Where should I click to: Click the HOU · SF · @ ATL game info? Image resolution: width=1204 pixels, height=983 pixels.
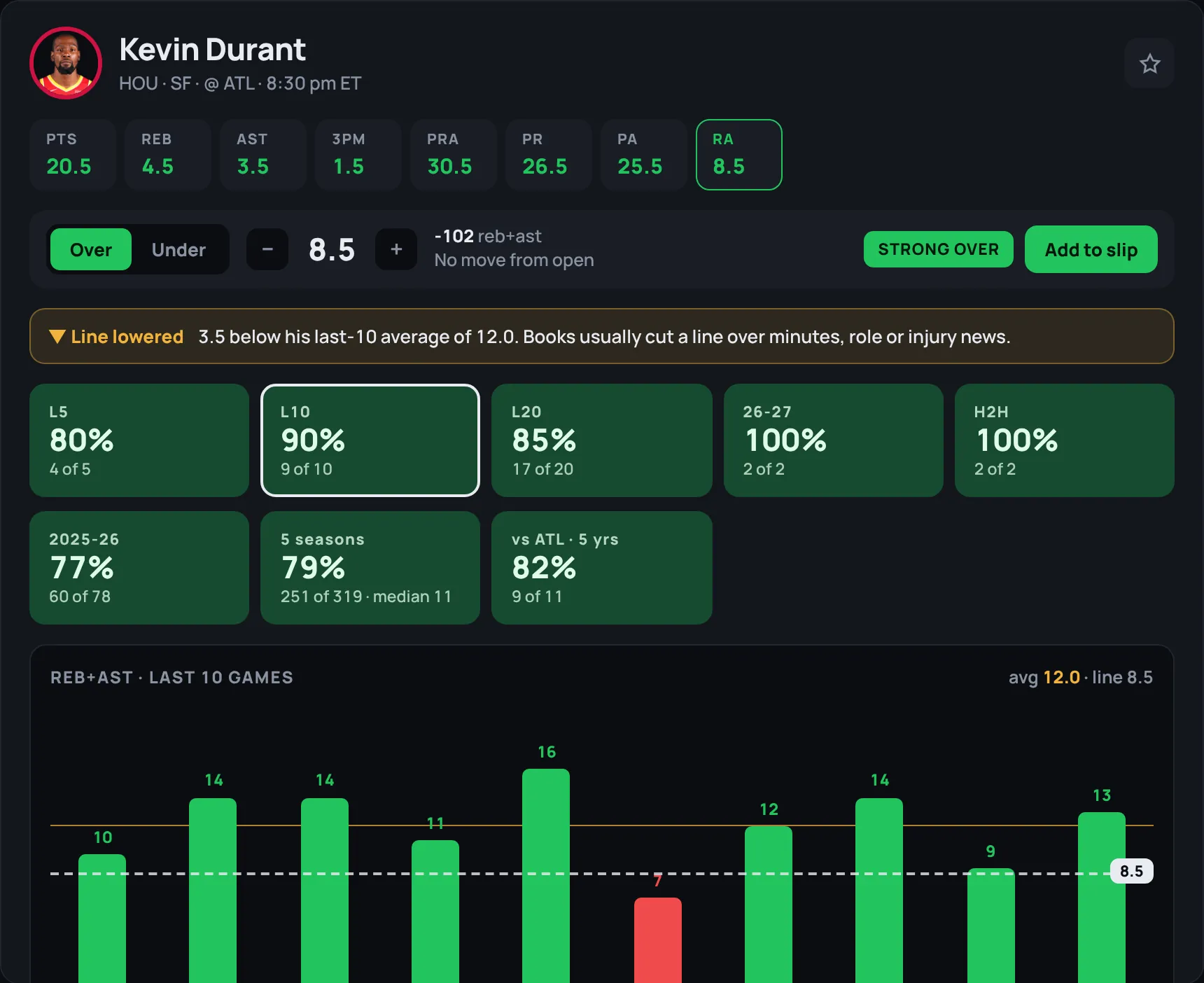pos(240,83)
